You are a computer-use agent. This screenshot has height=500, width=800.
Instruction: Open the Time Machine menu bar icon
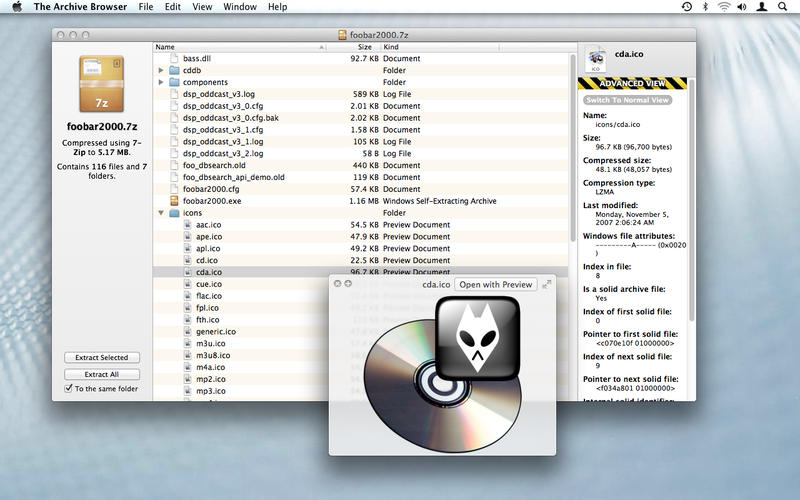point(687,7)
